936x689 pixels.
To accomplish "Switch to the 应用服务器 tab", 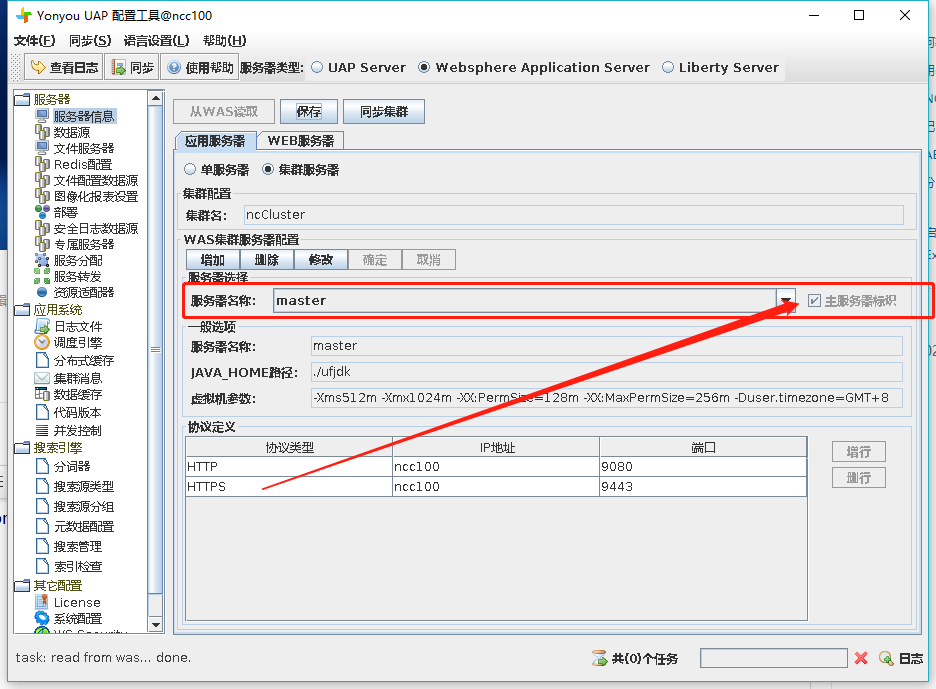I will (215, 141).
